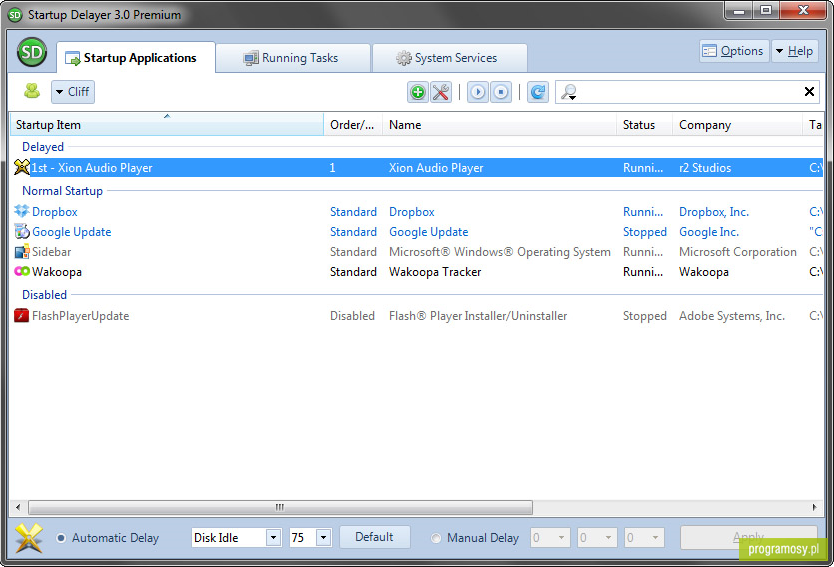Open the Options button
The height and width of the screenshot is (567, 834).
coord(734,51)
